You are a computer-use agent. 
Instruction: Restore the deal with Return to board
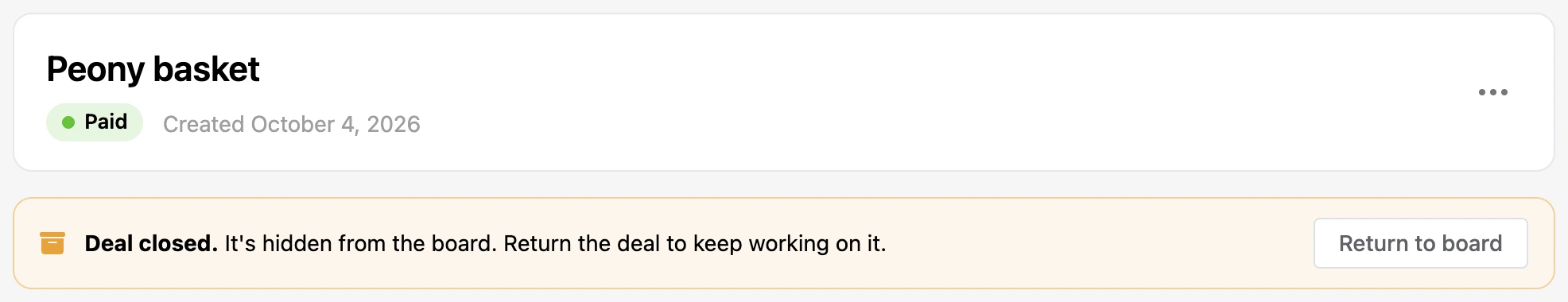1420,243
